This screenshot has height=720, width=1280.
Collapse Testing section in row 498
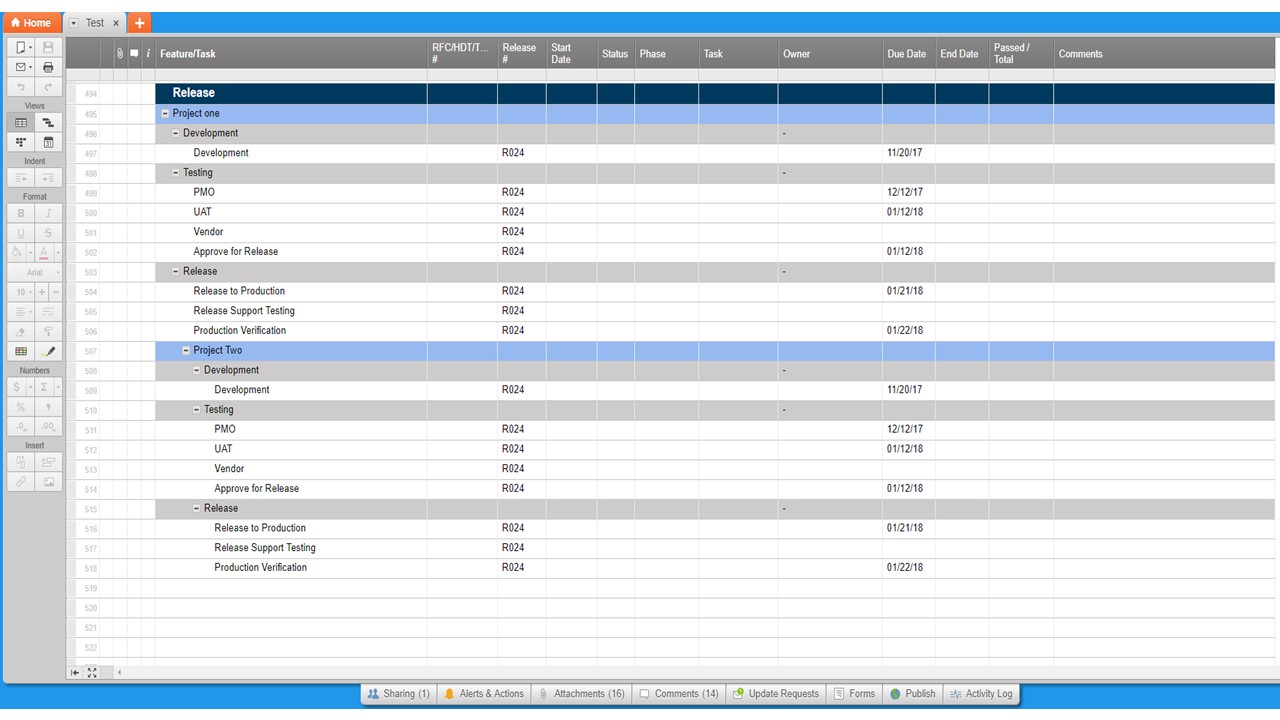176,173
